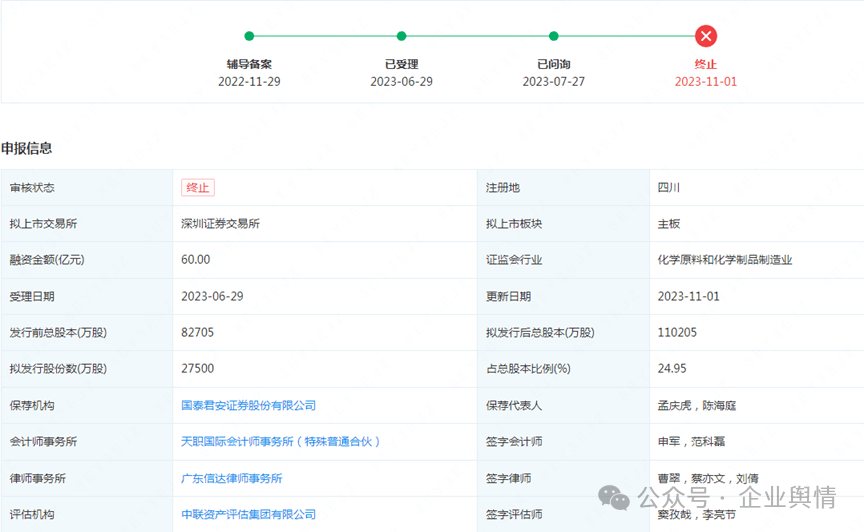Select the 审核状态 row label
The width and height of the screenshot is (864, 532).
[x=32, y=187]
